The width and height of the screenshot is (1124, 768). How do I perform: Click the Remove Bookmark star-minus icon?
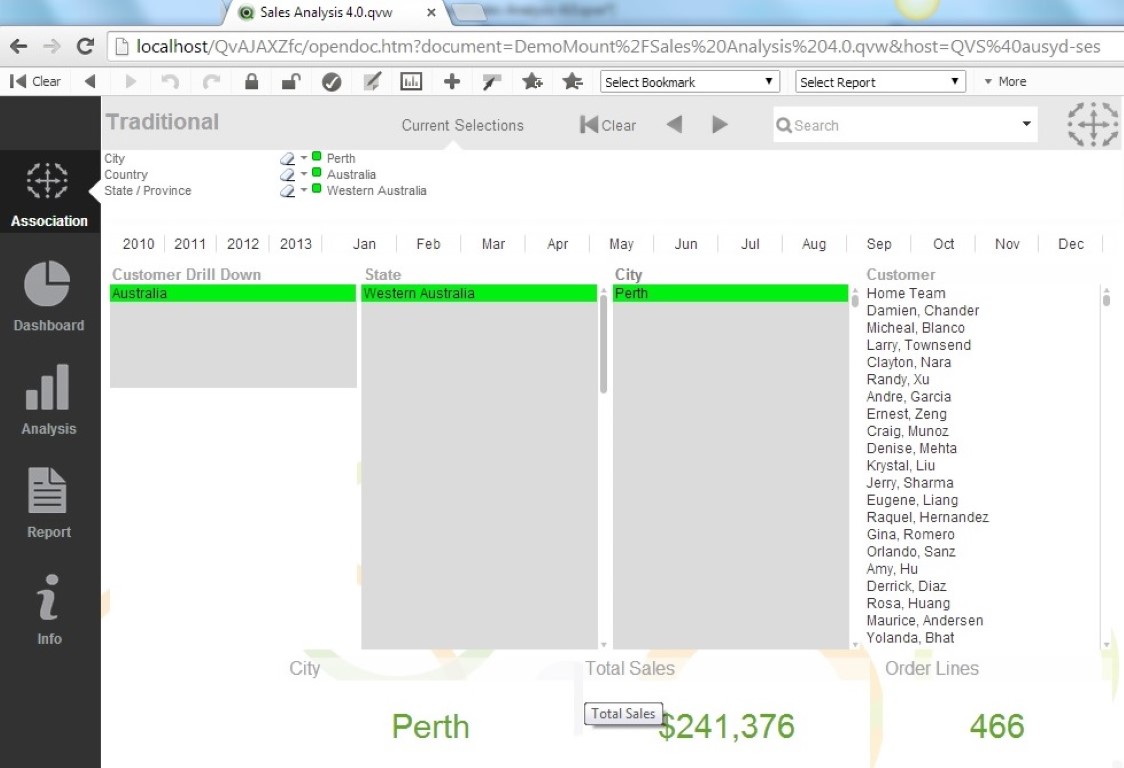(572, 82)
